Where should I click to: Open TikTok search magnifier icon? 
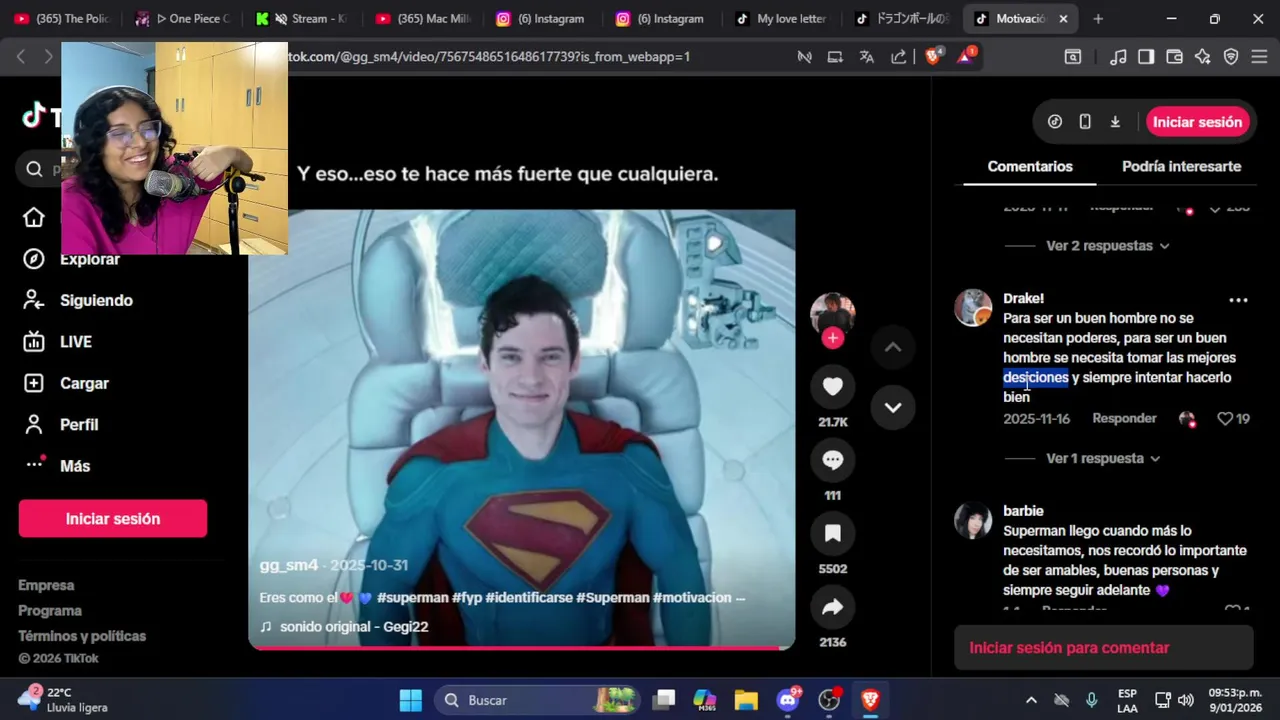click(x=34, y=169)
